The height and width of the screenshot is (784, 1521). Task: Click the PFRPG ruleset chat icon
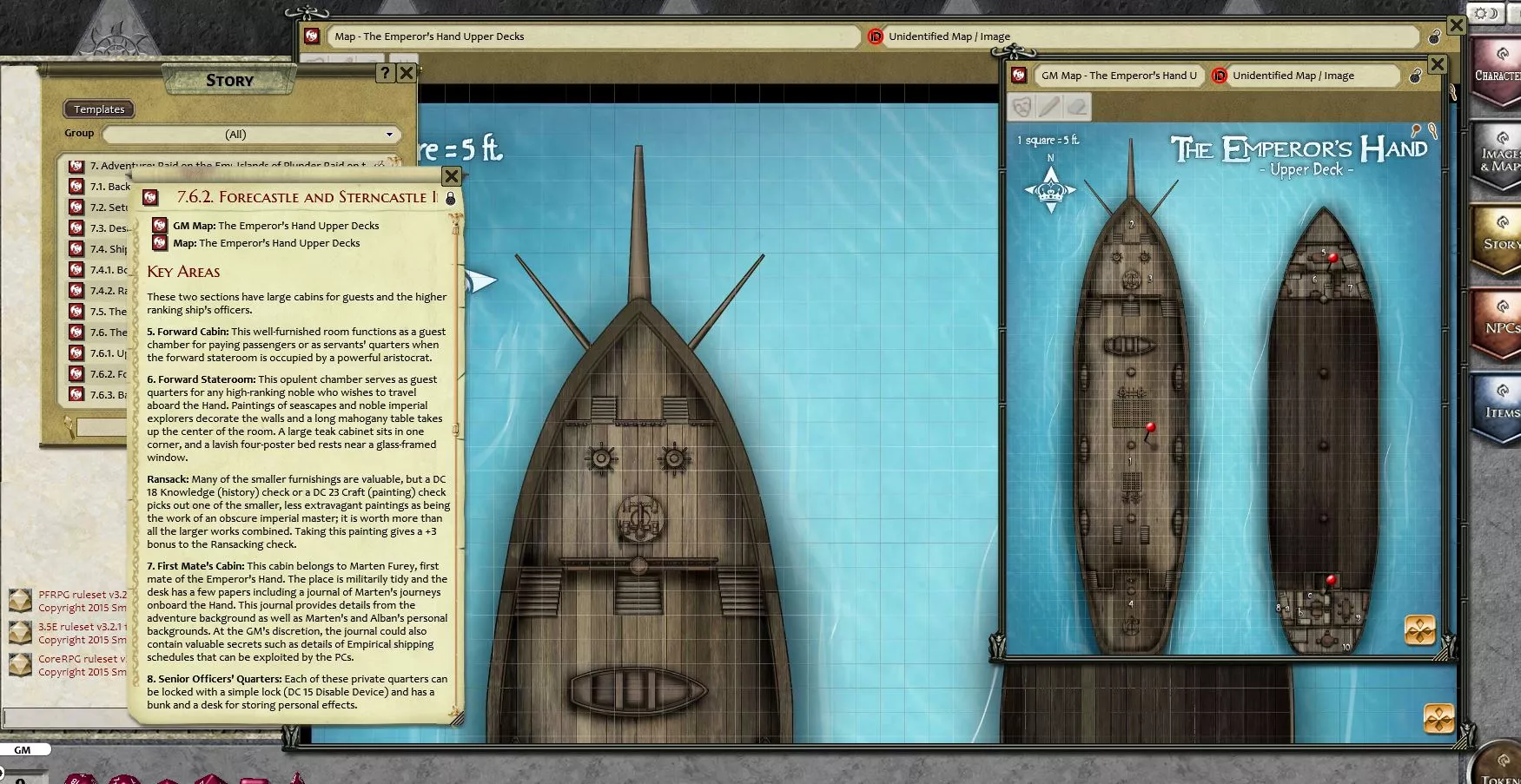click(x=20, y=601)
